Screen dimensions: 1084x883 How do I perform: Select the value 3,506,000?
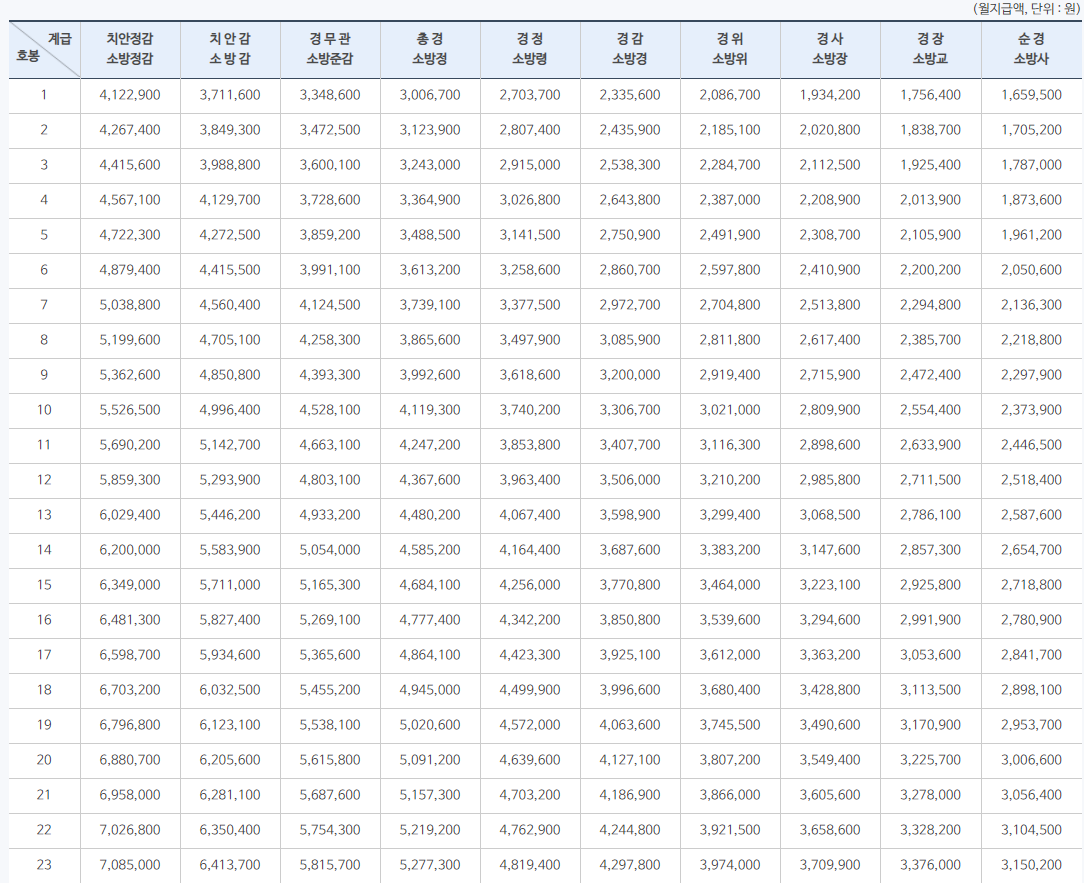click(630, 480)
